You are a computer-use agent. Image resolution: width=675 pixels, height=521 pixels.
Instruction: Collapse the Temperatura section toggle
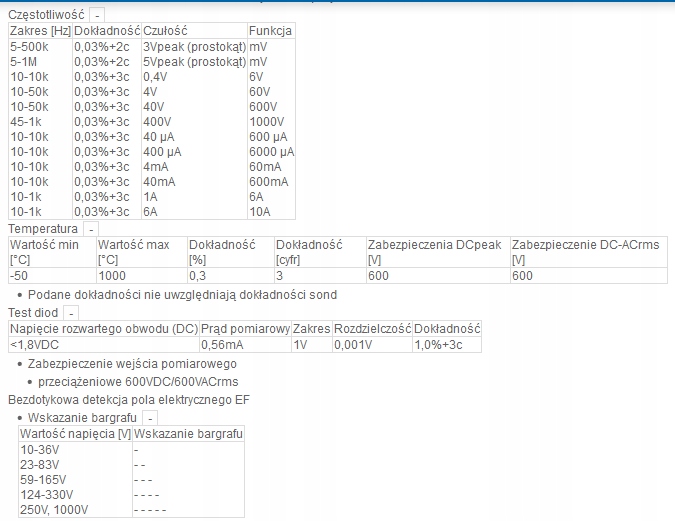(91, 229)
